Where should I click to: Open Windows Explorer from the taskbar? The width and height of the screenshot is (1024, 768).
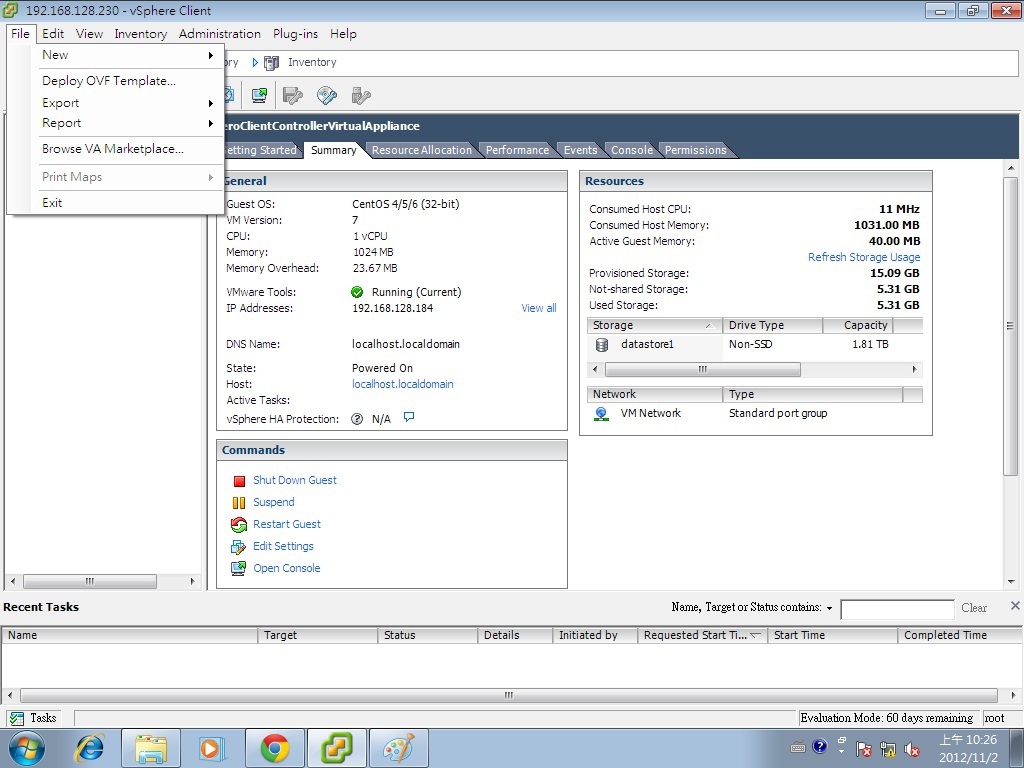click(x=151, y=748)
